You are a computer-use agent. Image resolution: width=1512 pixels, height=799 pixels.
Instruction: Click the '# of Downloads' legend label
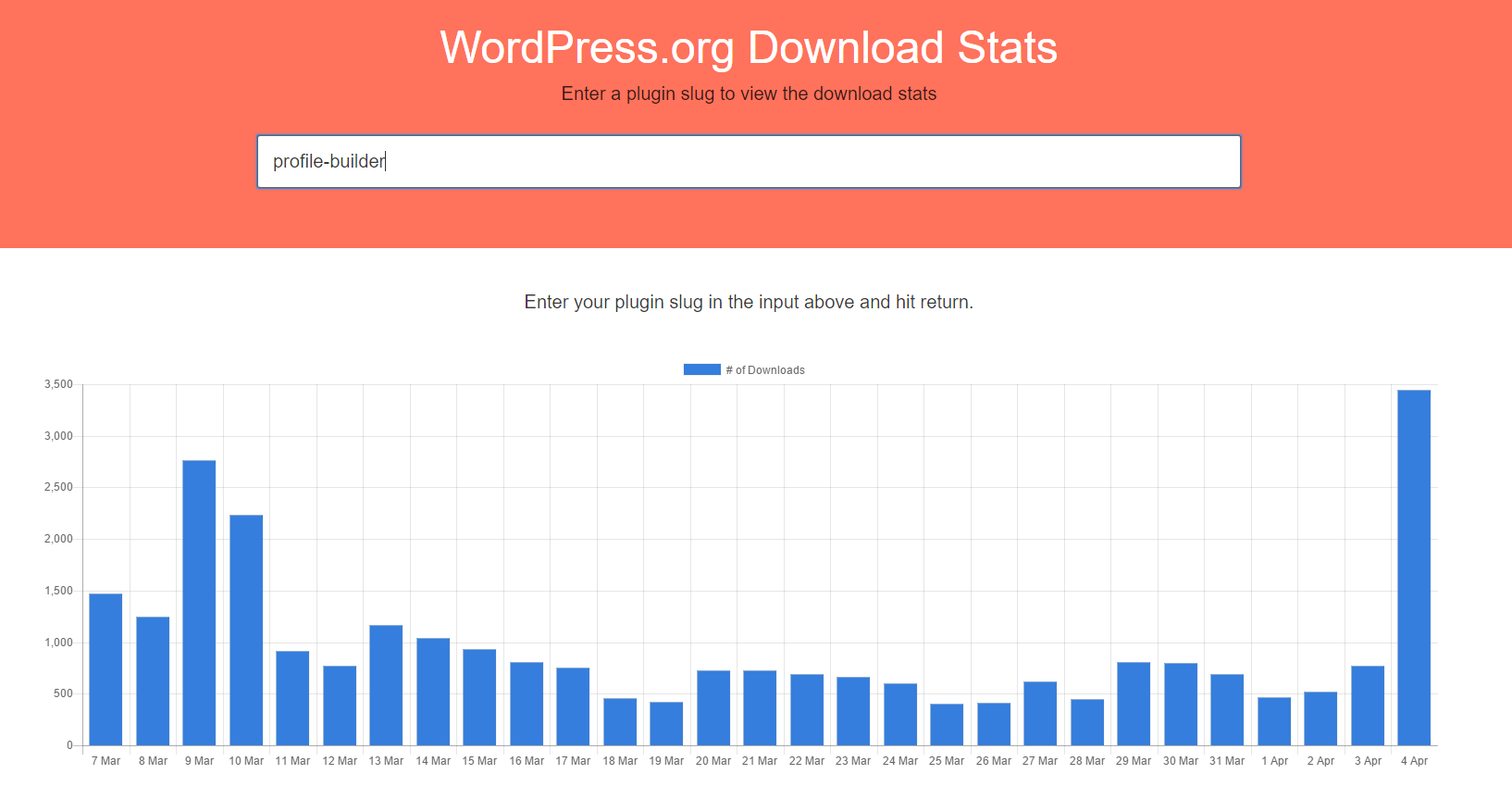pyautogui.click(x=765, y=370)
